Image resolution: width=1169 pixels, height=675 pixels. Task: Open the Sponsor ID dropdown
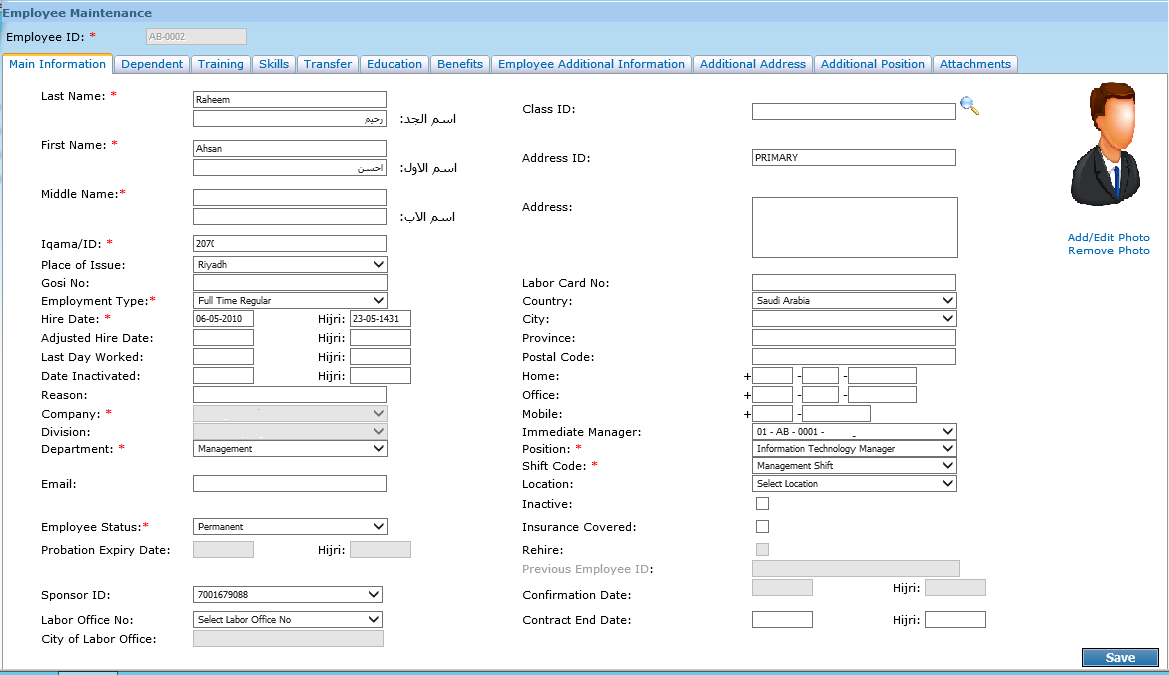pos(287,595)
